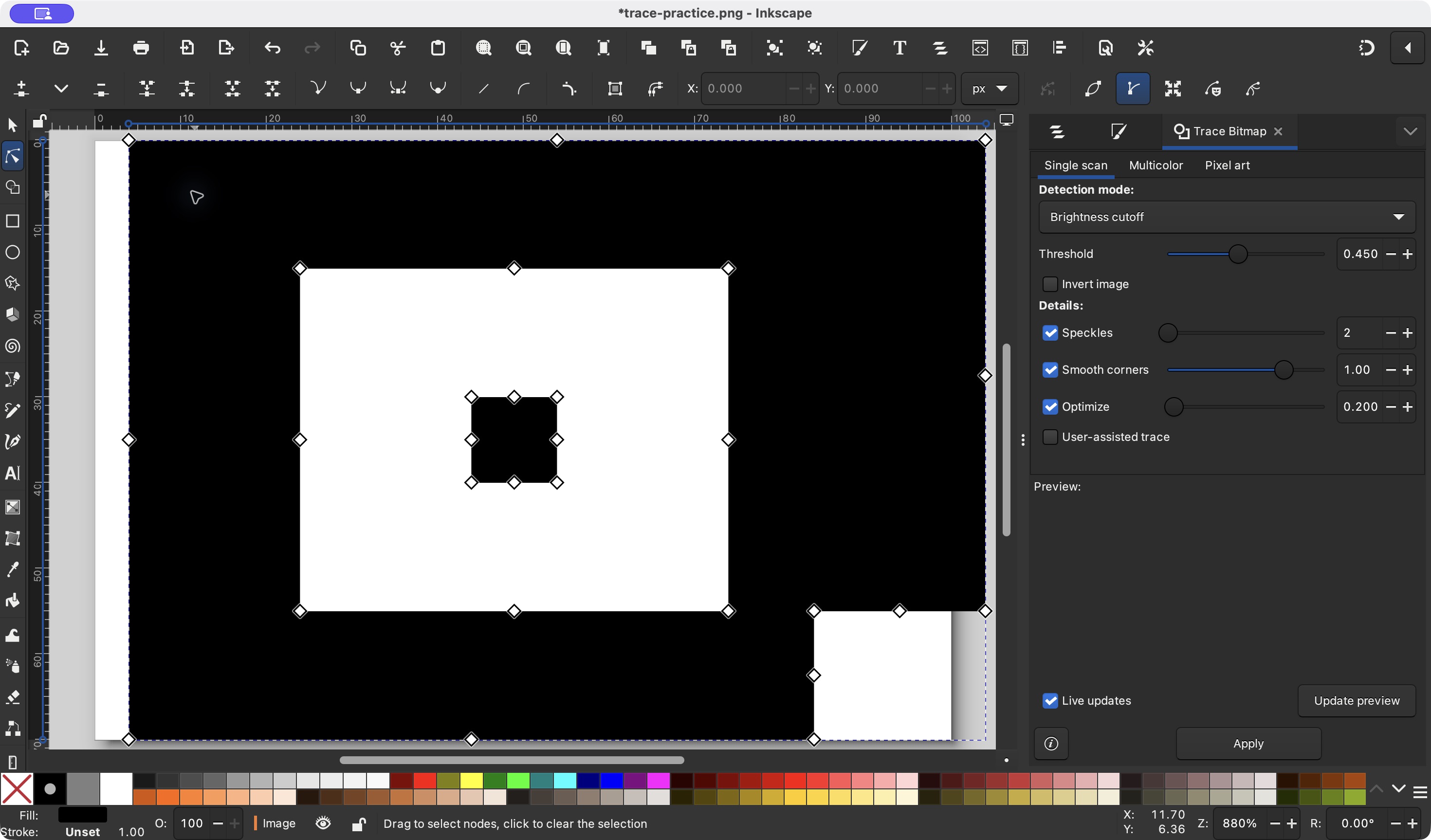
Task: Toggle layer lock in status bar
Action: pyautogui.click(x=358, y=823)
